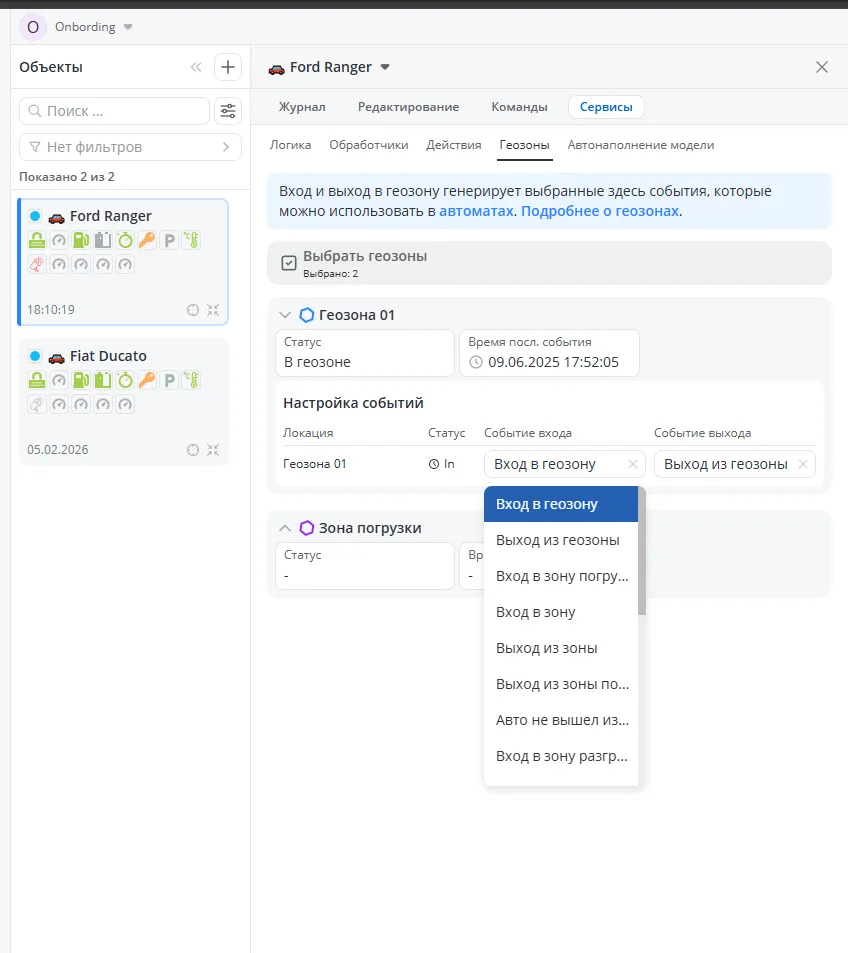Click the key icon on Ford Ranger card
The image size is (848, 953).
(147, 240)
